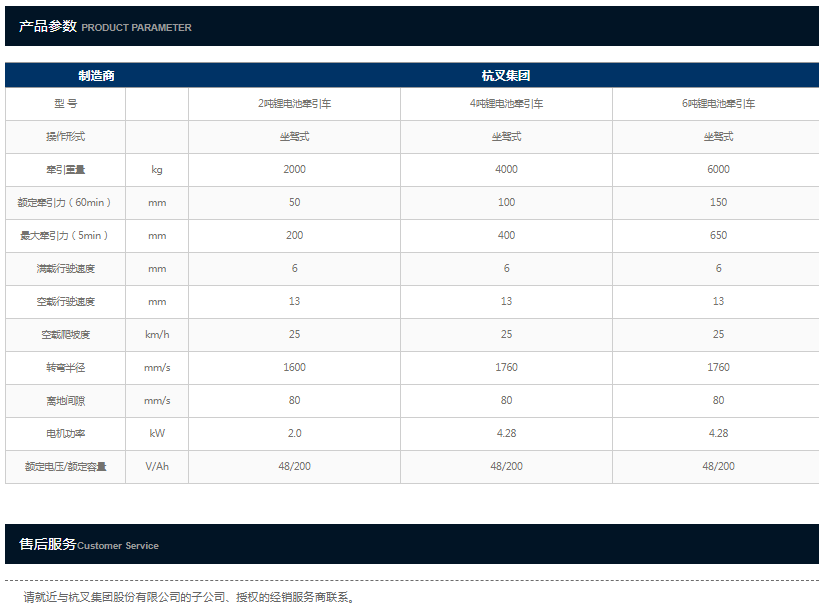
Task: Click 离地间隙 value 80 for 6吨 model
Action: [x=719, y=400]
